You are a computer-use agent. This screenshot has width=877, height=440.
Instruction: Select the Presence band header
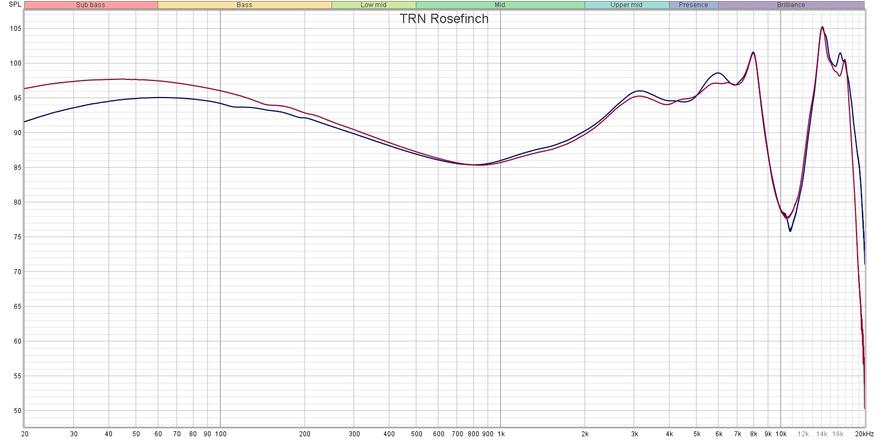pyautogui.click(x=694, y=5)
